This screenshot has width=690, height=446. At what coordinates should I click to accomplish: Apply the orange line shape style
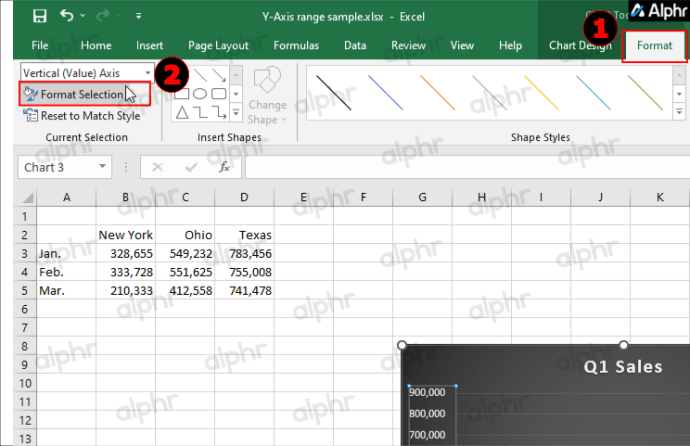click(x=437, y=92)
